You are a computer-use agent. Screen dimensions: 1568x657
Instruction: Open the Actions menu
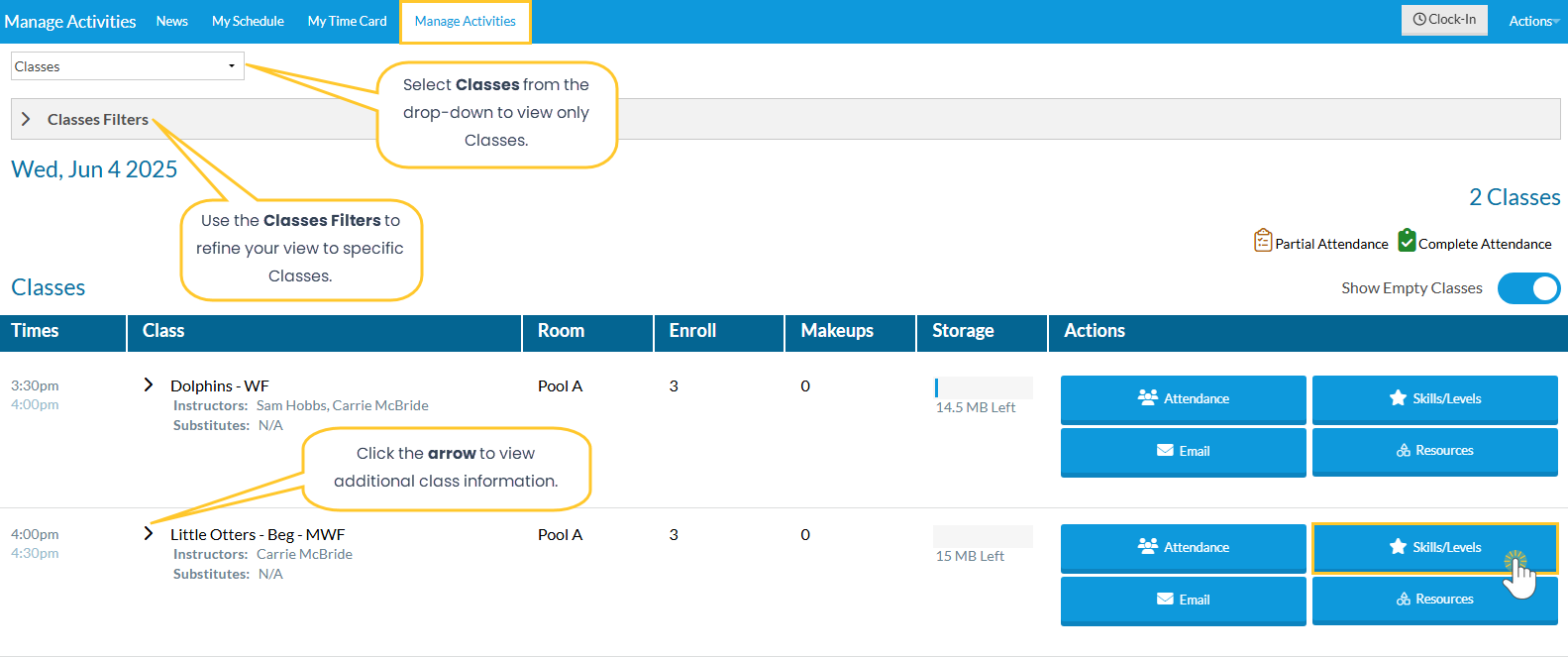(1533, 21)
